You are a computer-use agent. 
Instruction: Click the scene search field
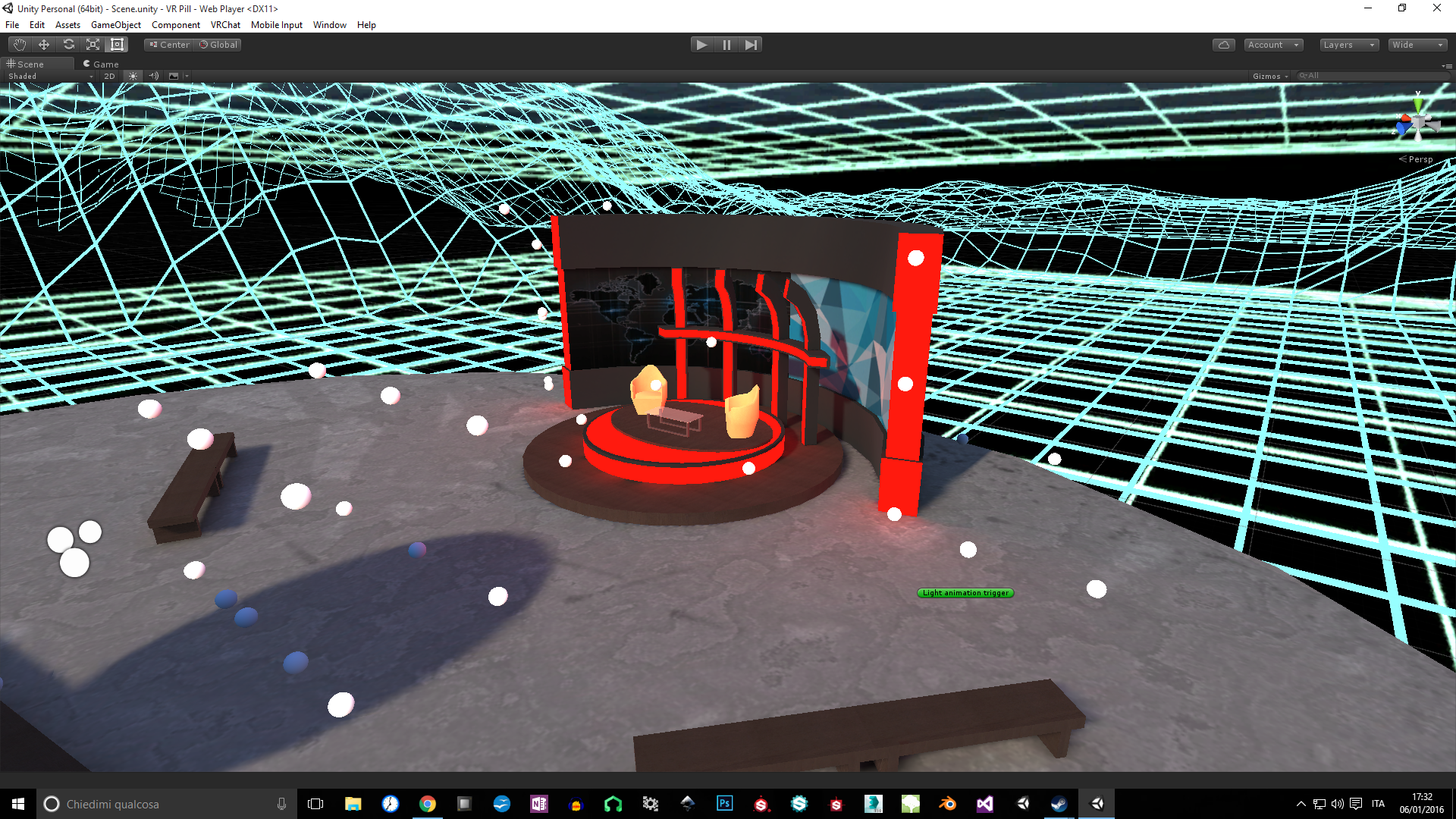click(x=1373, y=76)
